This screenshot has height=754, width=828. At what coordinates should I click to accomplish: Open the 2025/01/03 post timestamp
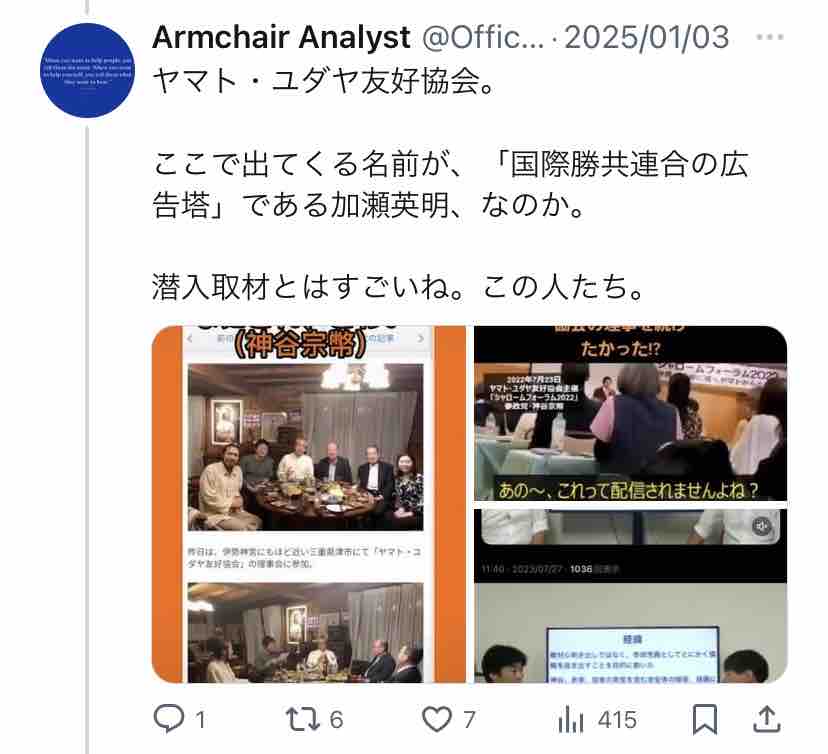[x=646, y=37]
